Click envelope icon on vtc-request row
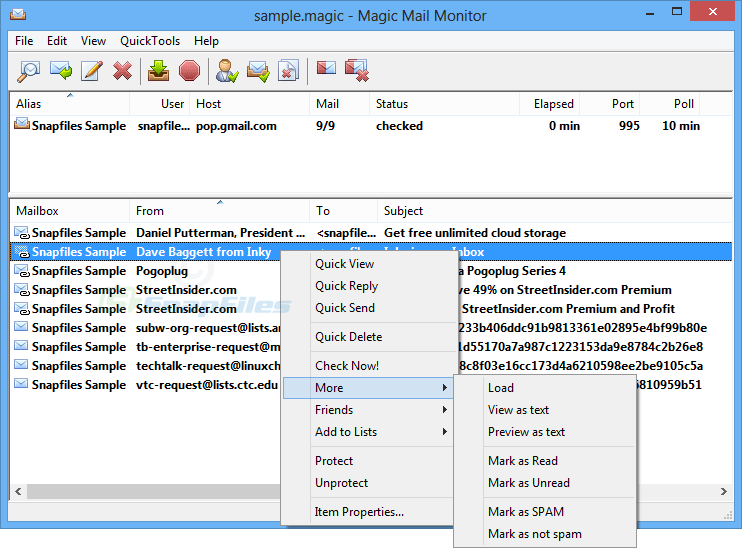Image resolution: width=742 pixels, height=548 pixels. click(x=21, y=383)
